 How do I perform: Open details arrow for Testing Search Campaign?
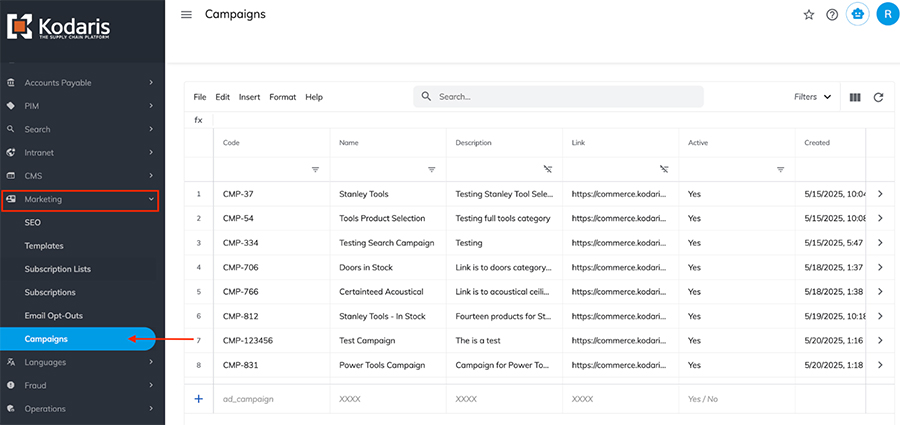click(x=880, y=243)
